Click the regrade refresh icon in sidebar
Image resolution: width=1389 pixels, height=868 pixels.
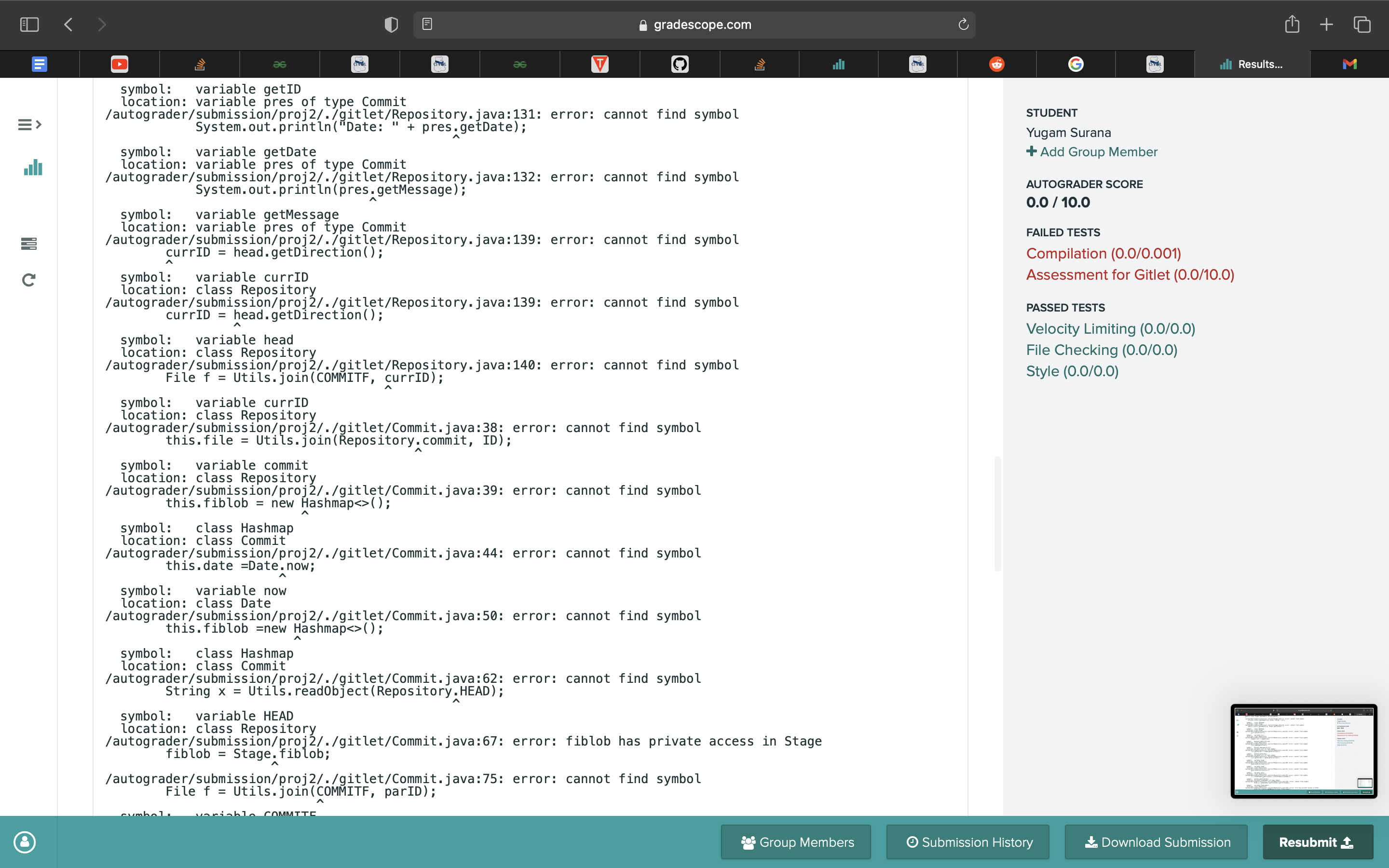29,280
